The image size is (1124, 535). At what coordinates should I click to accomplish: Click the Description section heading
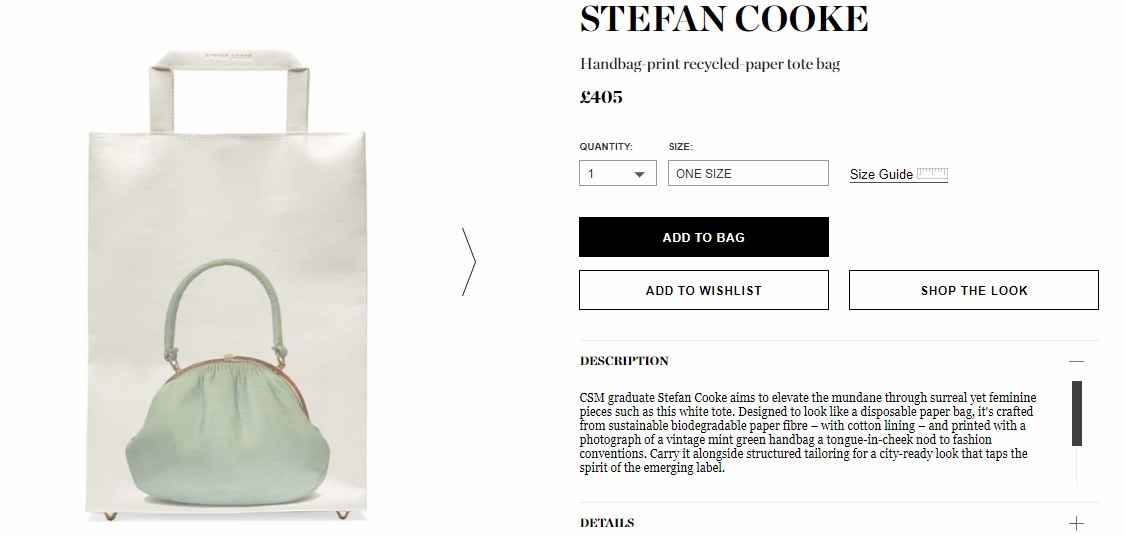coord(624,361)
